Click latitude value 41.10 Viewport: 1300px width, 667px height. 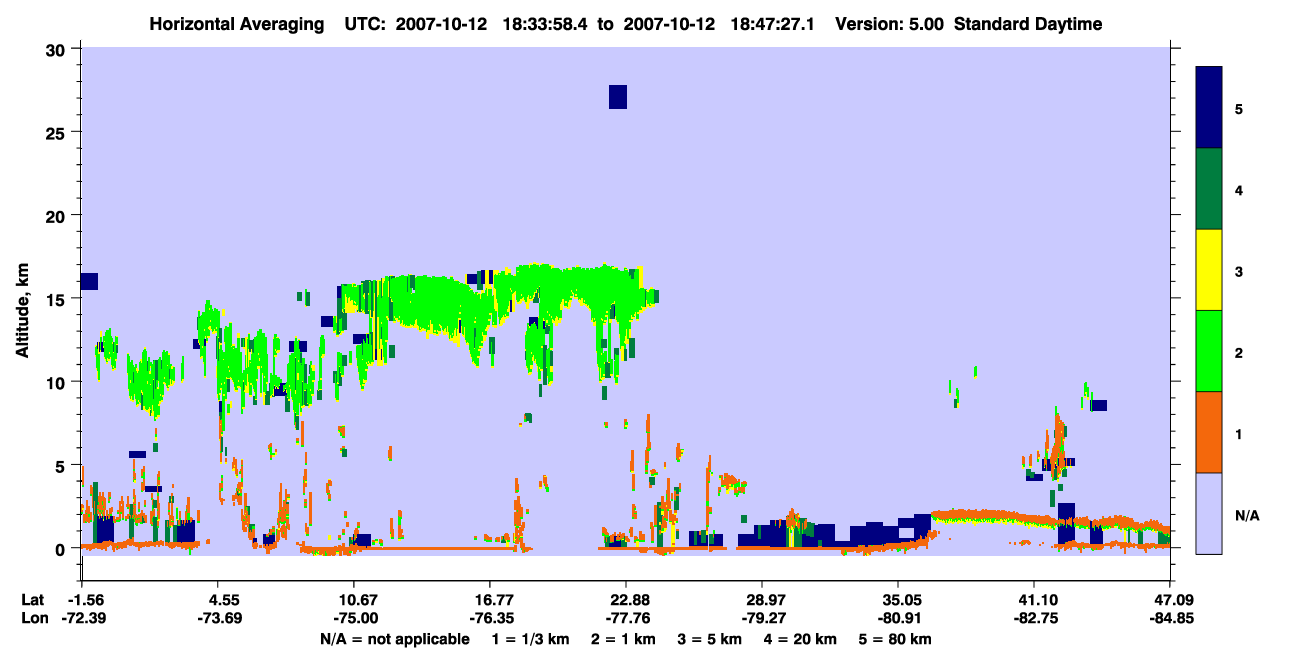click(1034, 600)
